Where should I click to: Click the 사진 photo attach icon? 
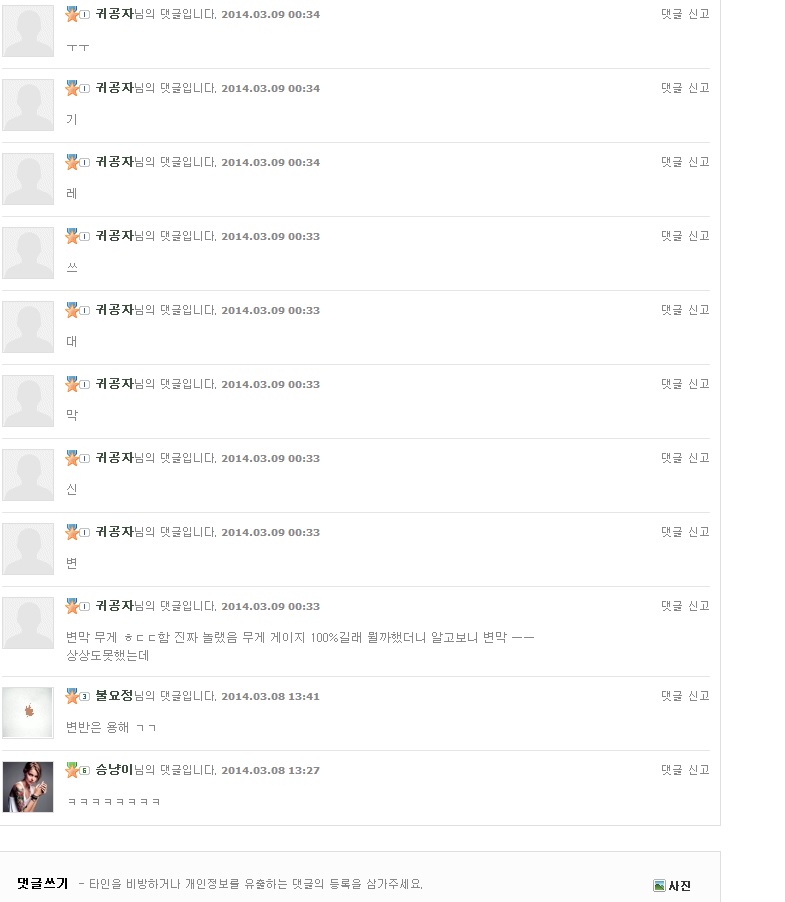(659, 885)
